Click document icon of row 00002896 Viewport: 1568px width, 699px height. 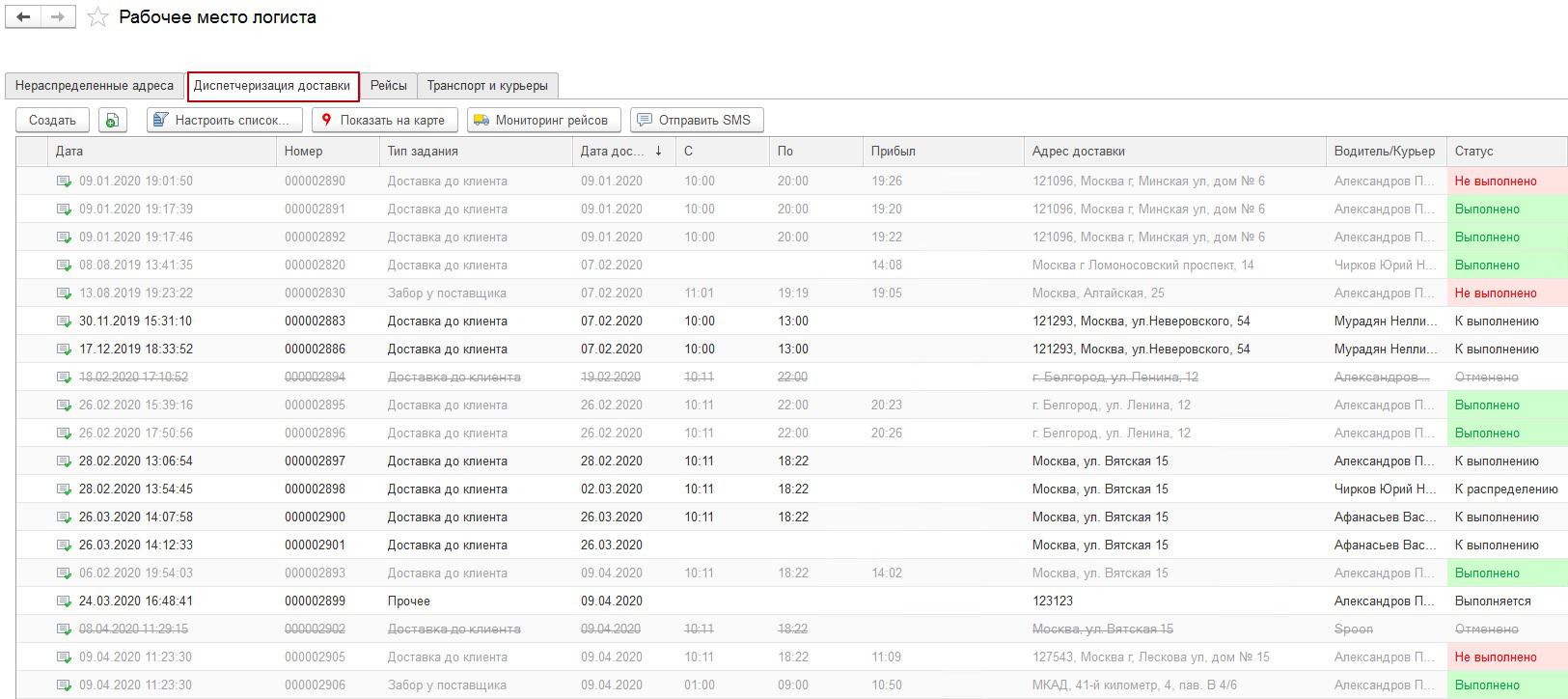pyautogui.click(x=64, y=433)
